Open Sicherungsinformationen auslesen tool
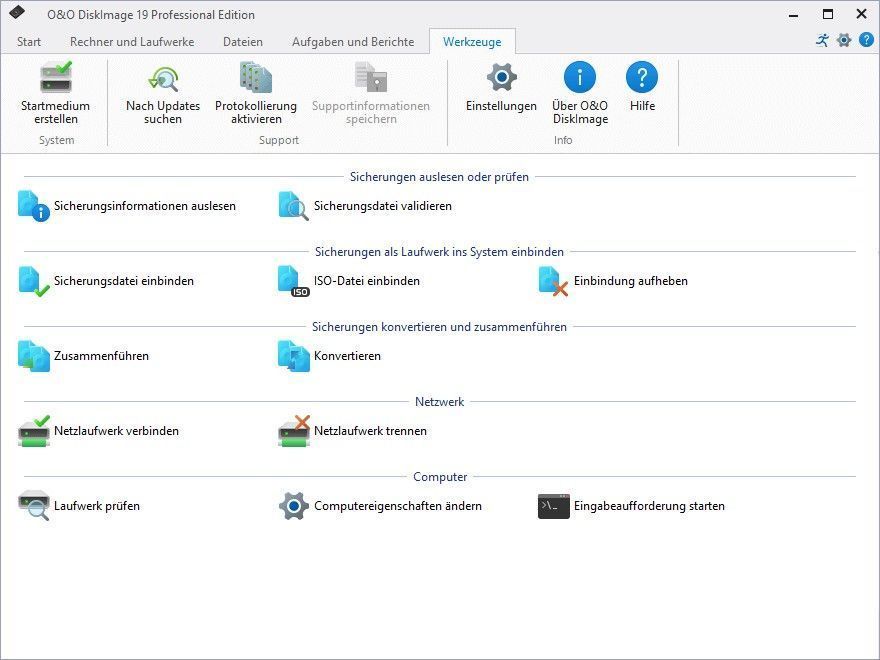Viewport: 880px width, 660px height. point(127,206)
